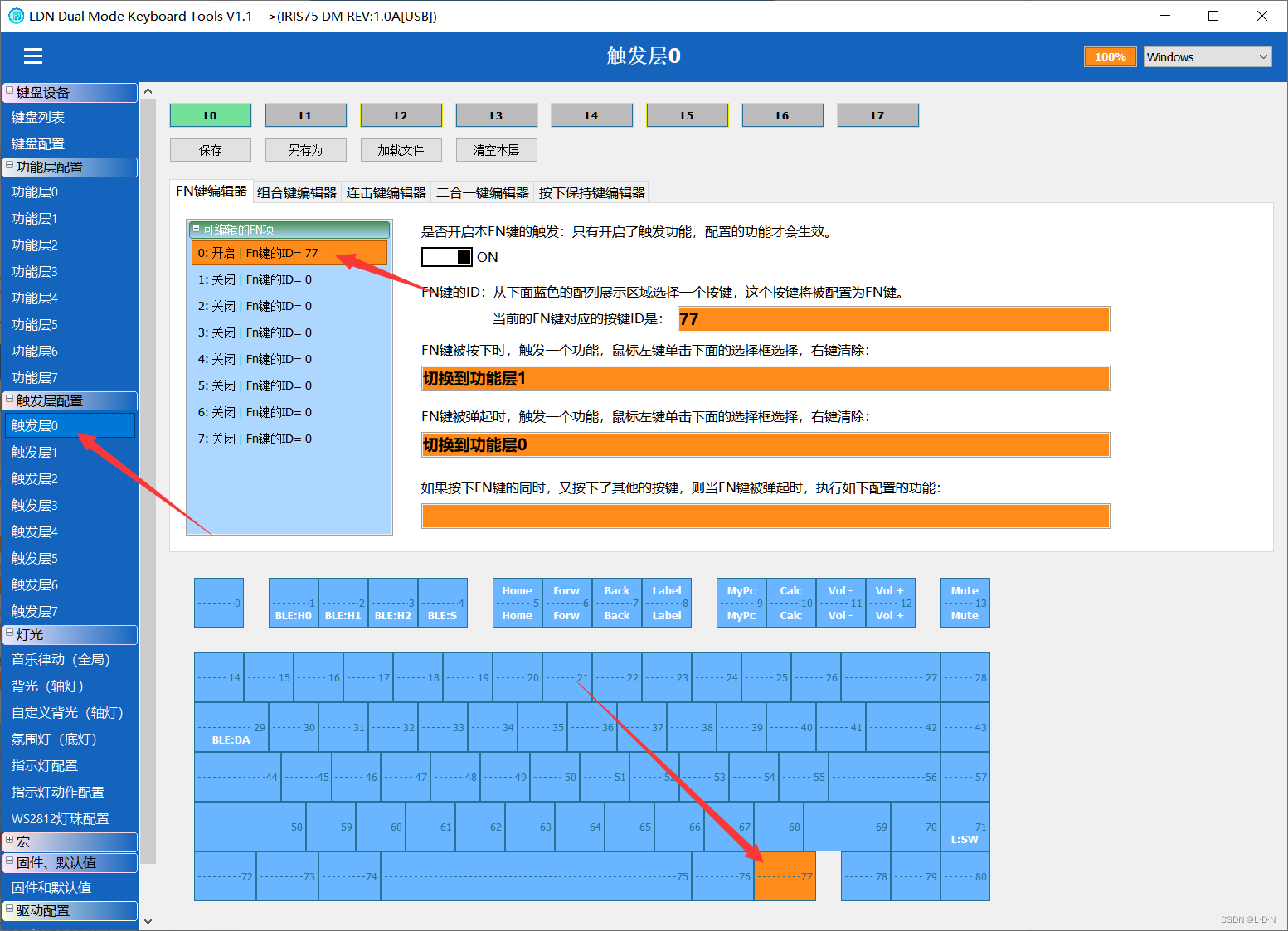Switch to 二合一键编辑器 tab
Viewport: 1288px width, 931px height.
point(483,192)
